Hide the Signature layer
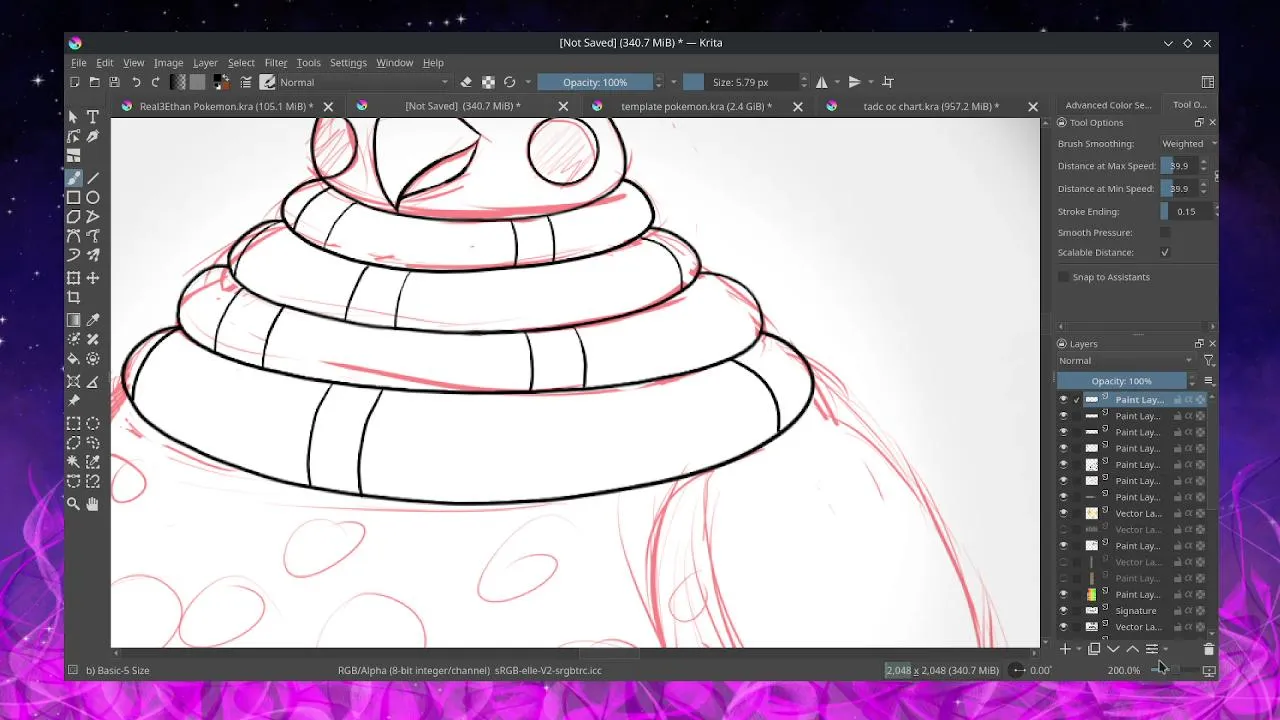 click(x=1063, y=611)
